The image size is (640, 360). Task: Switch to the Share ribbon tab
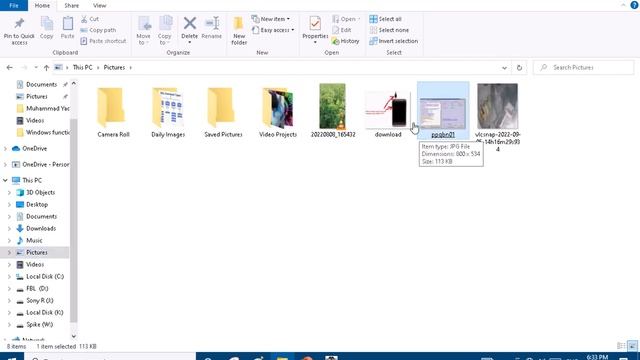point(71,5)
